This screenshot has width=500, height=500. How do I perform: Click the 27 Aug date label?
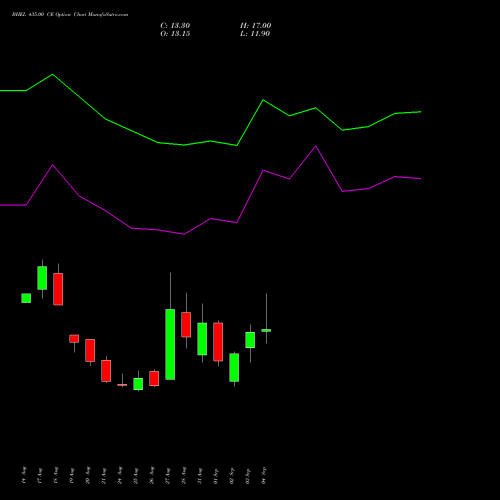pos(168,475)
